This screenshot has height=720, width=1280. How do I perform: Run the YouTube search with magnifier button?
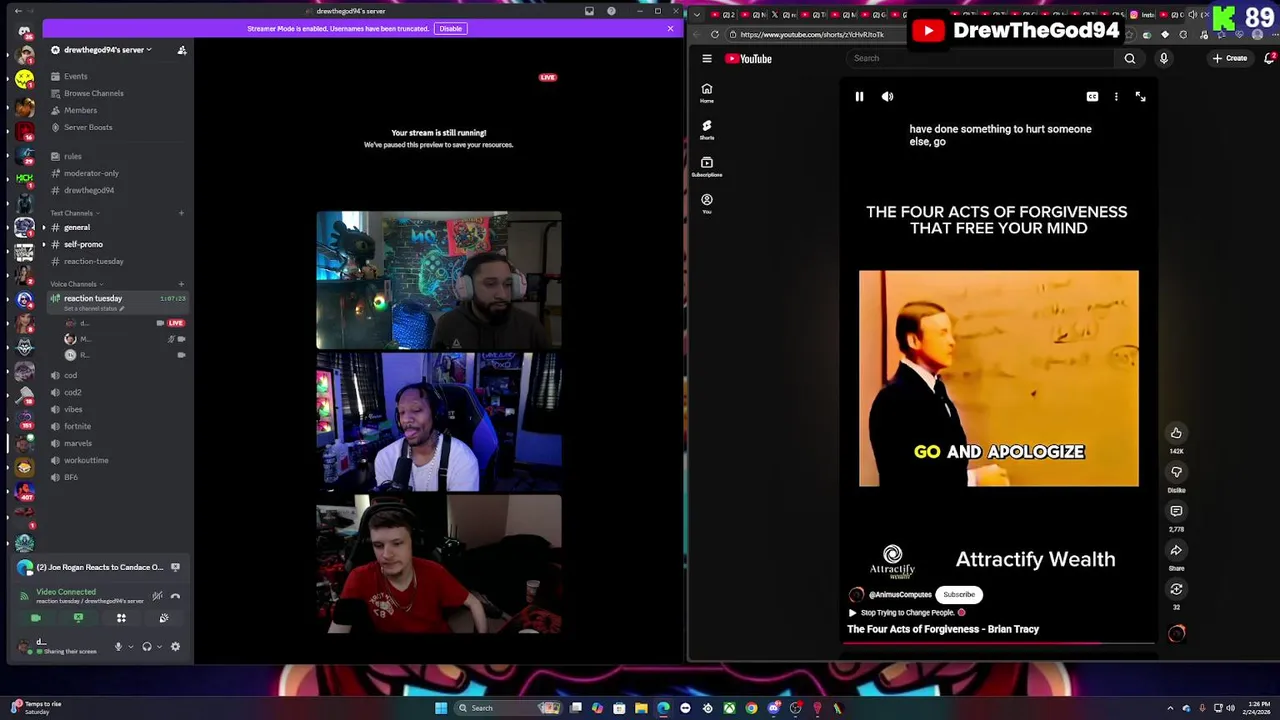[x=1130, y=58]
